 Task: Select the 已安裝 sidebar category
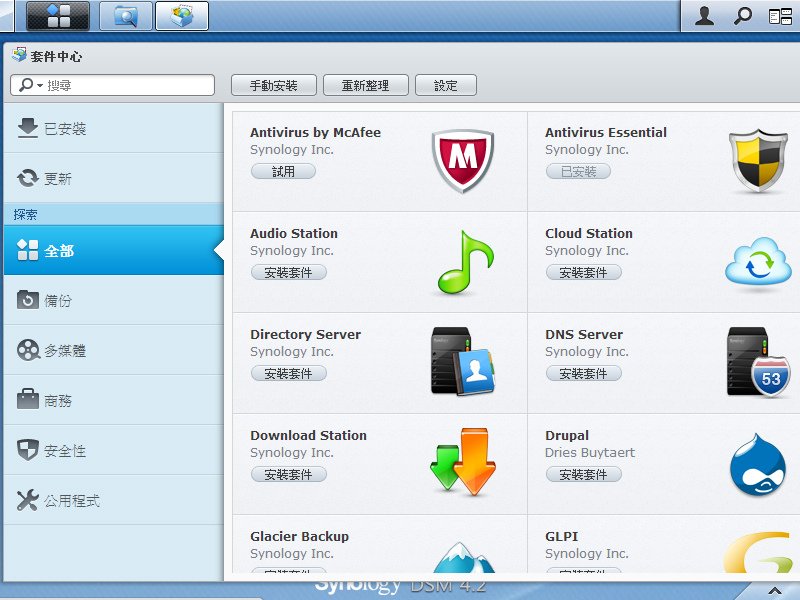113,128
